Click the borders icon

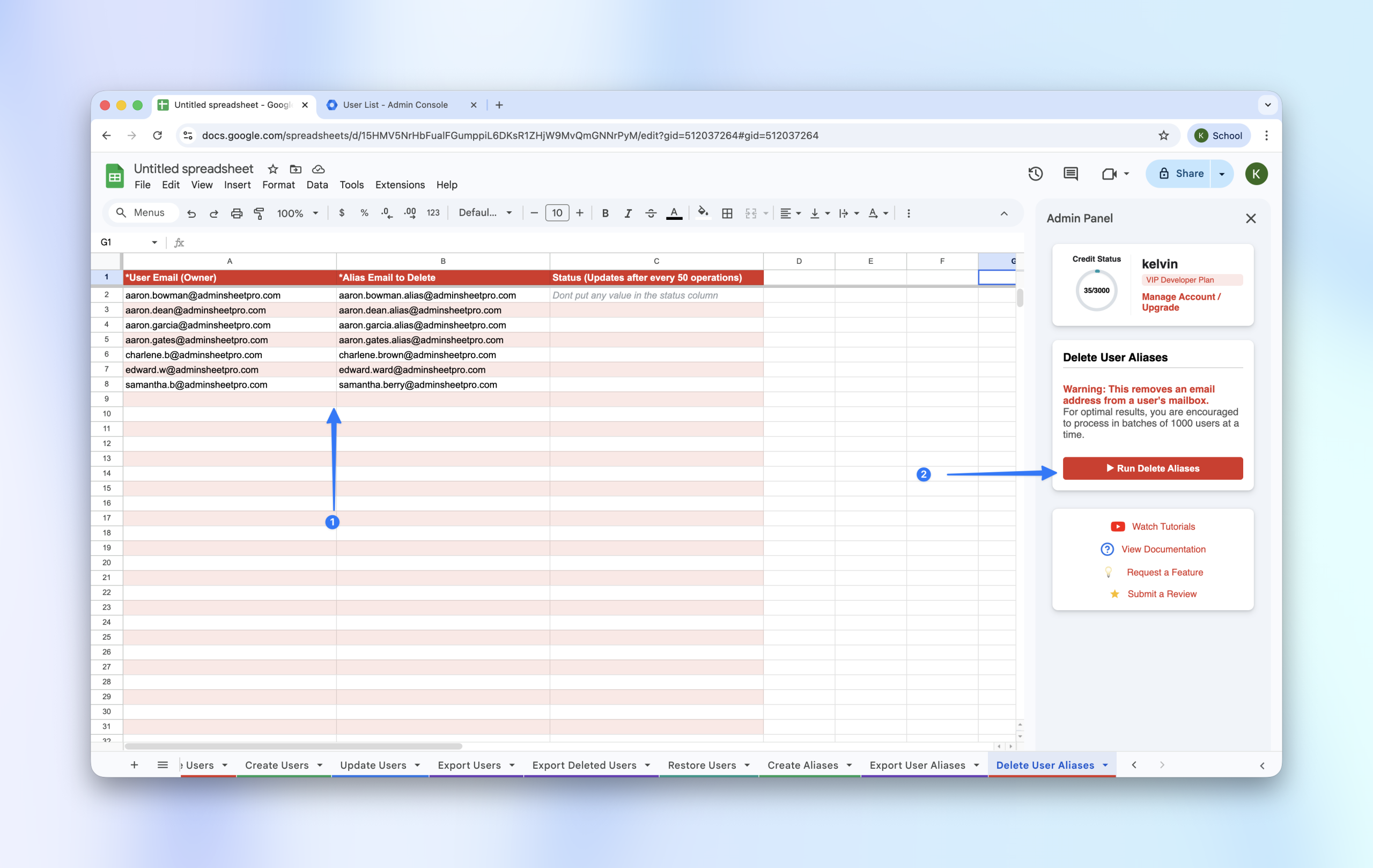coord(727,213)
